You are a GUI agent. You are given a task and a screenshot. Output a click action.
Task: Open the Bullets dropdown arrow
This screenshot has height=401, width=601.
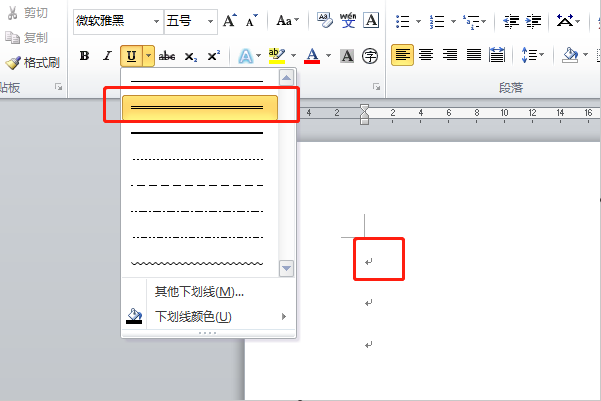tap(418, 21)
